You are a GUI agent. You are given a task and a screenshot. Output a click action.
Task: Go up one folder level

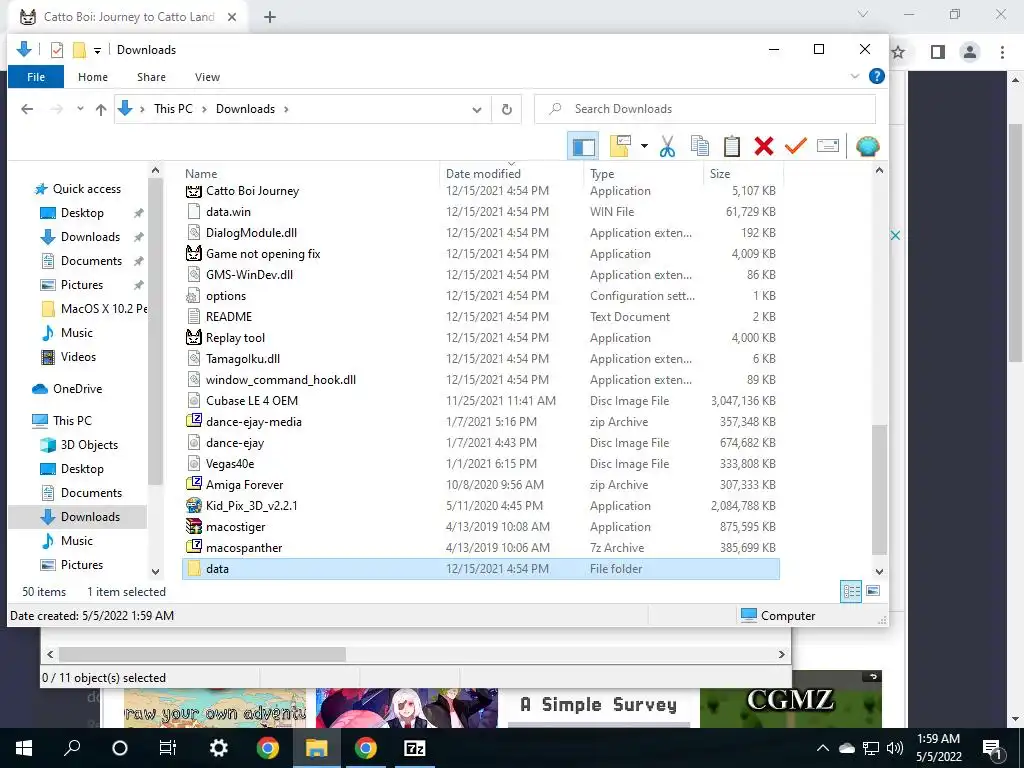[101, 109]
